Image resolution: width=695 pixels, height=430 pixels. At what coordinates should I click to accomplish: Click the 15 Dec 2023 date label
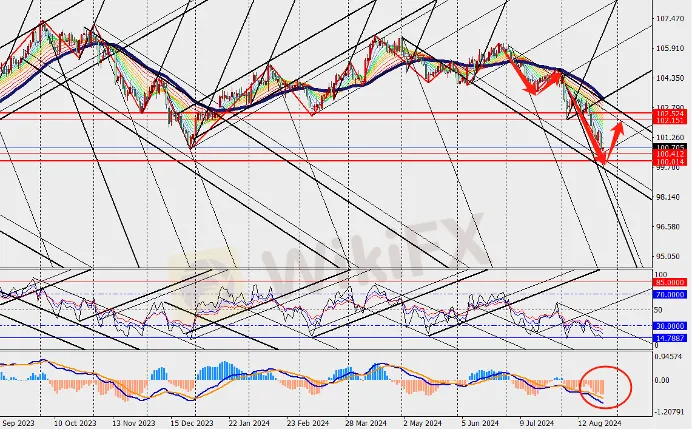[x=192, y=423]
